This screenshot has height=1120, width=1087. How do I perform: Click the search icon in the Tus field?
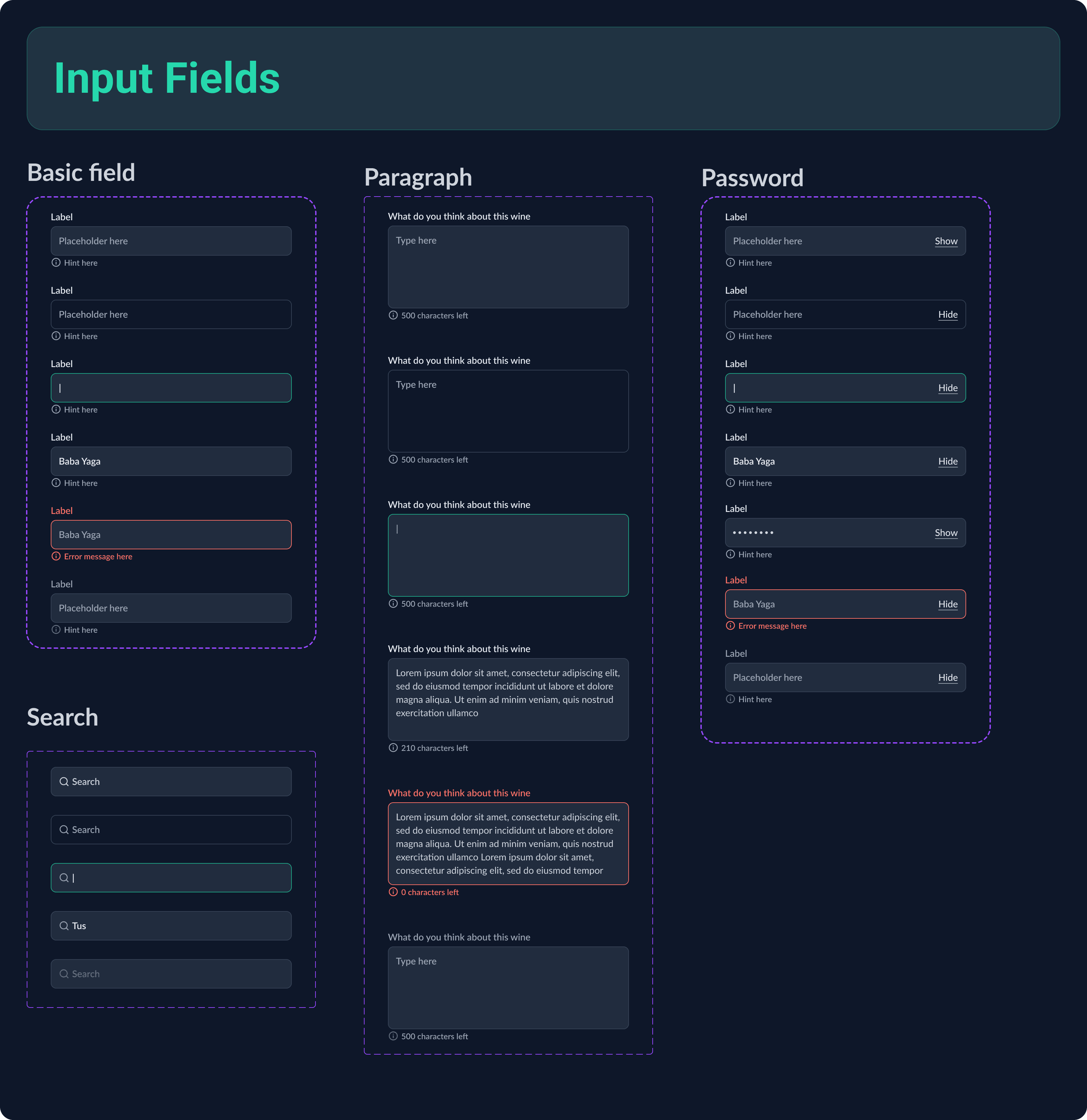[x=64, y=926]
